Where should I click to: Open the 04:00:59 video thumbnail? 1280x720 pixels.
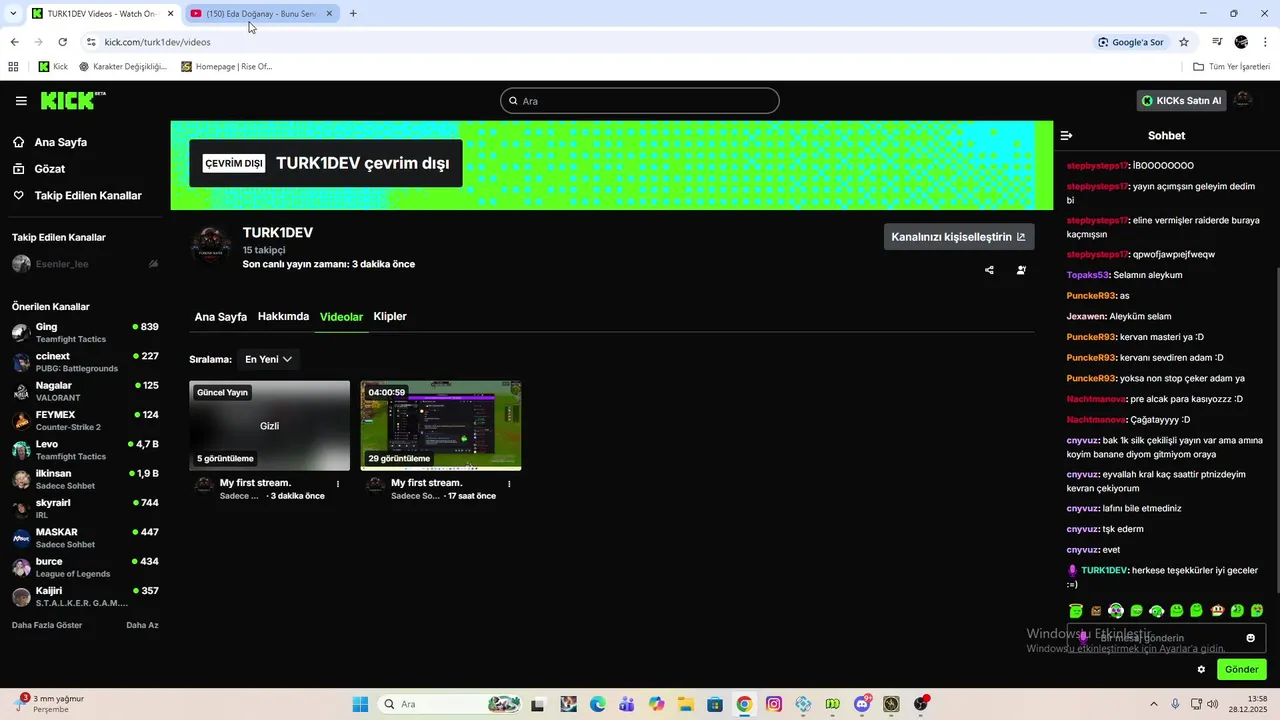(441, 426)
